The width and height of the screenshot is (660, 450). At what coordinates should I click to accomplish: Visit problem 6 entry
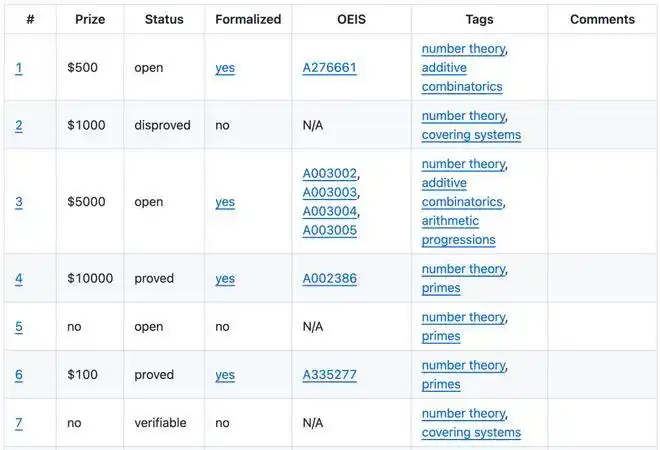(19, 375)
